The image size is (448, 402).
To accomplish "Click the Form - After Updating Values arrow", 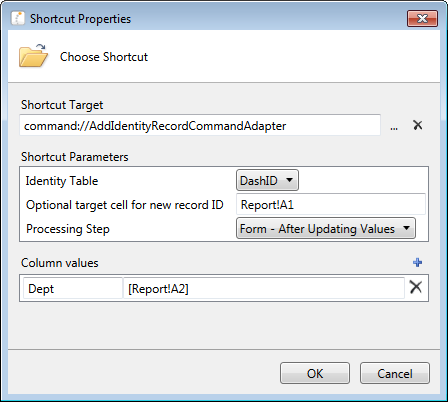I will 406,228.
